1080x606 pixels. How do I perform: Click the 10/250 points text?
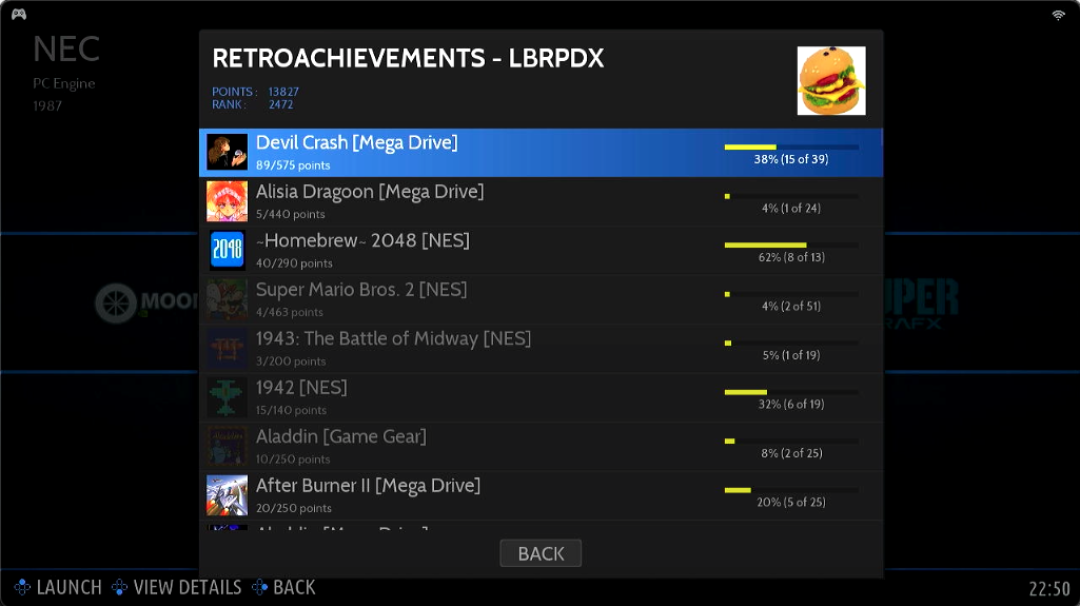click(293, 459)
